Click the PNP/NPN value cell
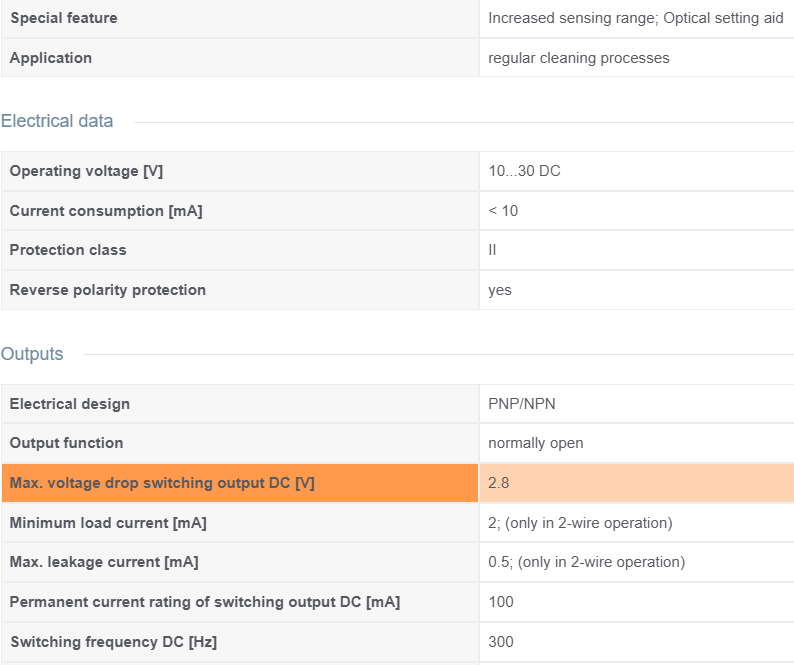The width and height of the screenshot is (794, 665). 637,404
